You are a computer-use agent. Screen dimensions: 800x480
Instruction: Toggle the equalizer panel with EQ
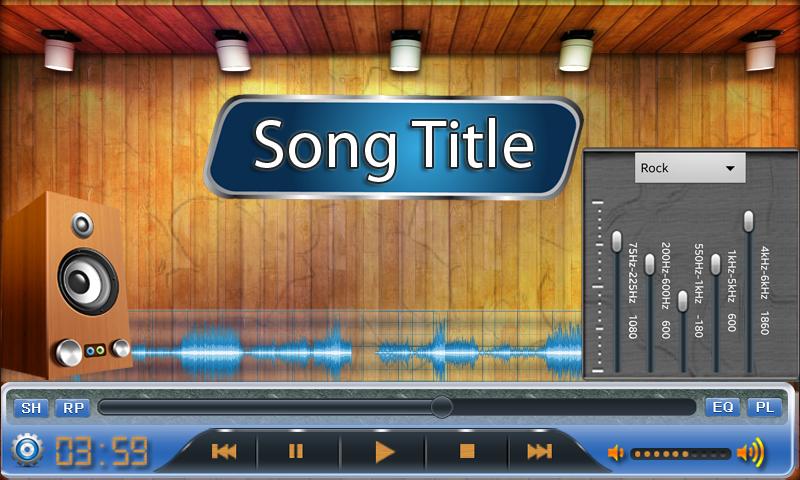[722, 408]
